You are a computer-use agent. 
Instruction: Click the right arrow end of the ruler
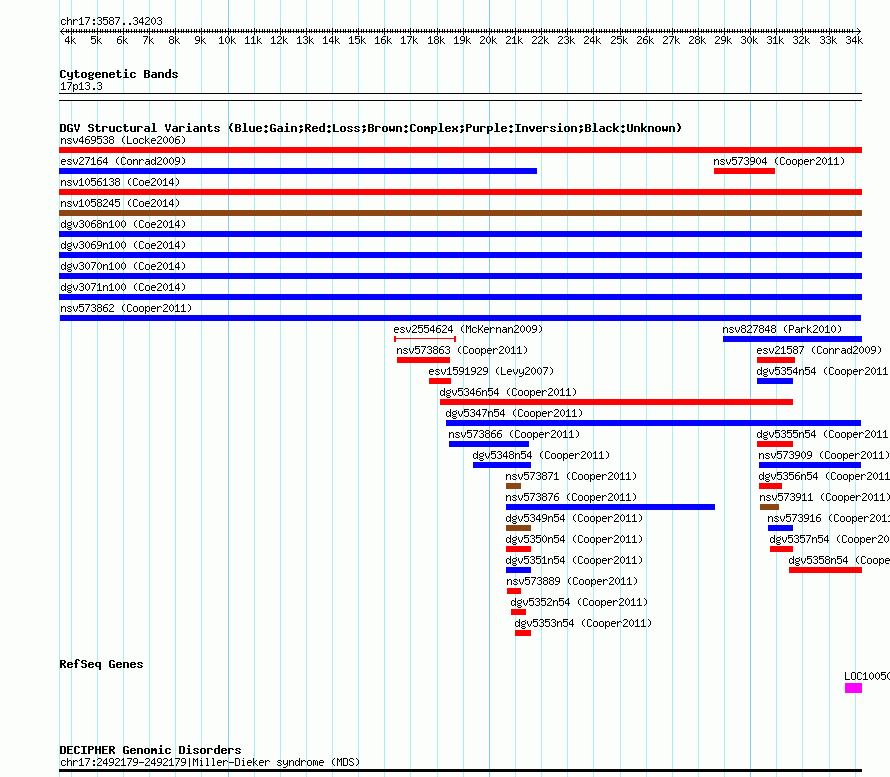tap(859, 31)
